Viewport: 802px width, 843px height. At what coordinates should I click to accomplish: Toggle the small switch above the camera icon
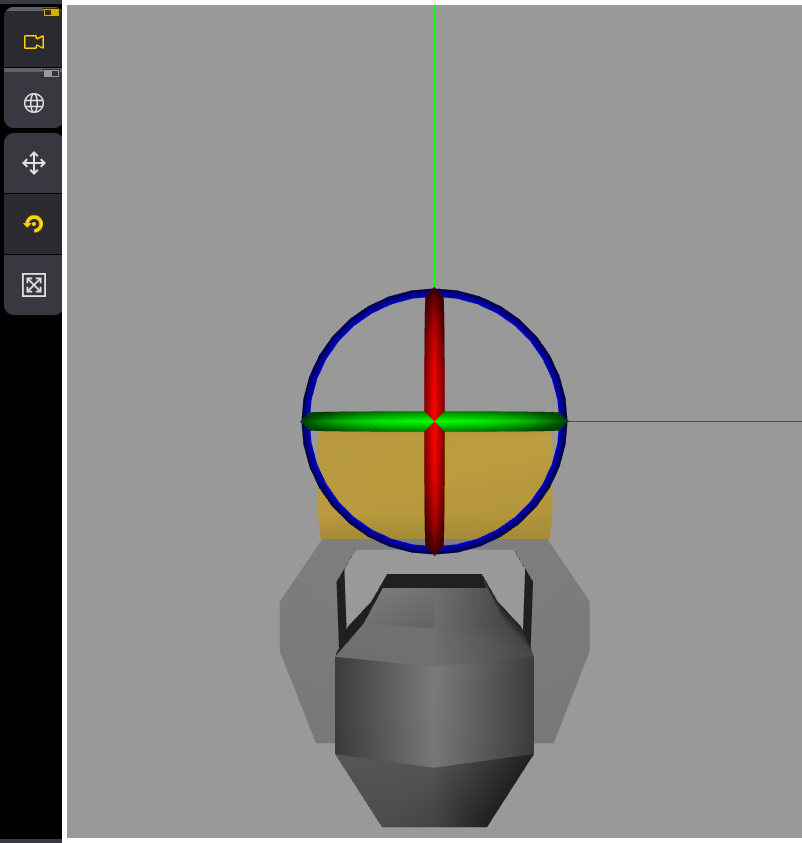[51, 13]
